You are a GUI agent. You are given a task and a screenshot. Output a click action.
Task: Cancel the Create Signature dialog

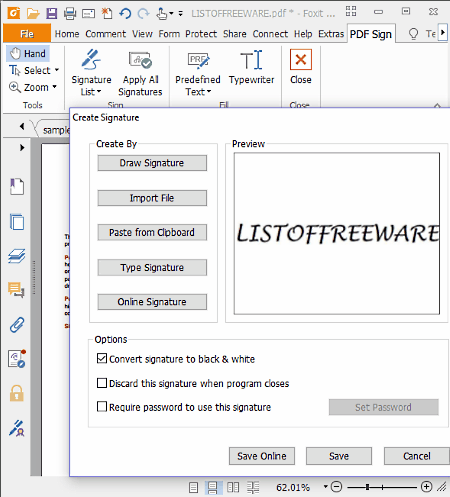[x=417, y=456]
